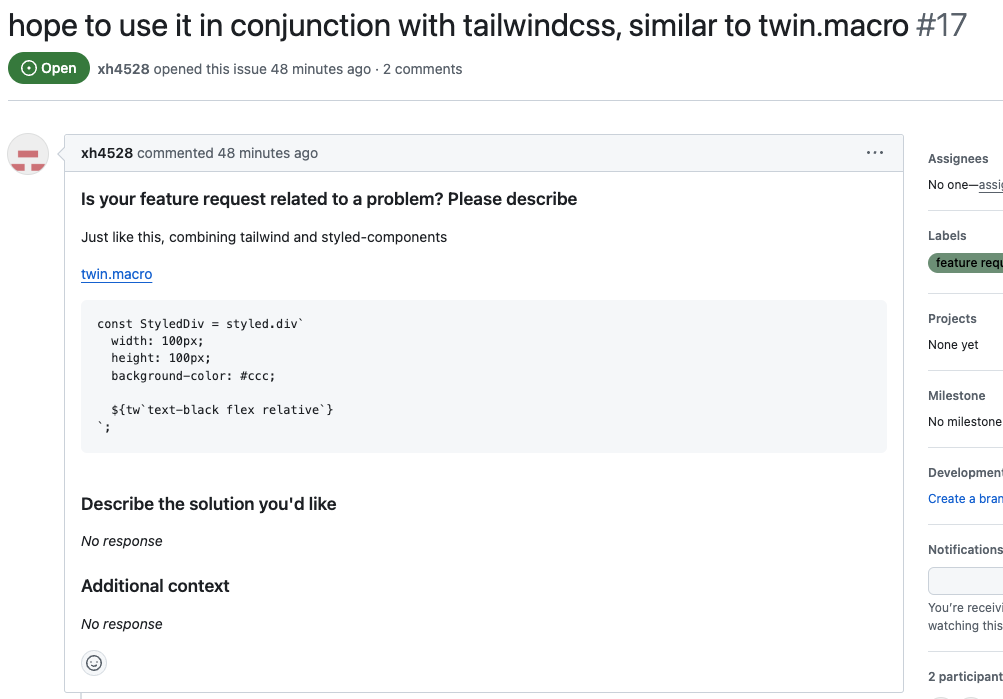Open the Milestone sidebar section
Screen dimensions: 1003x699
[956, 396]
